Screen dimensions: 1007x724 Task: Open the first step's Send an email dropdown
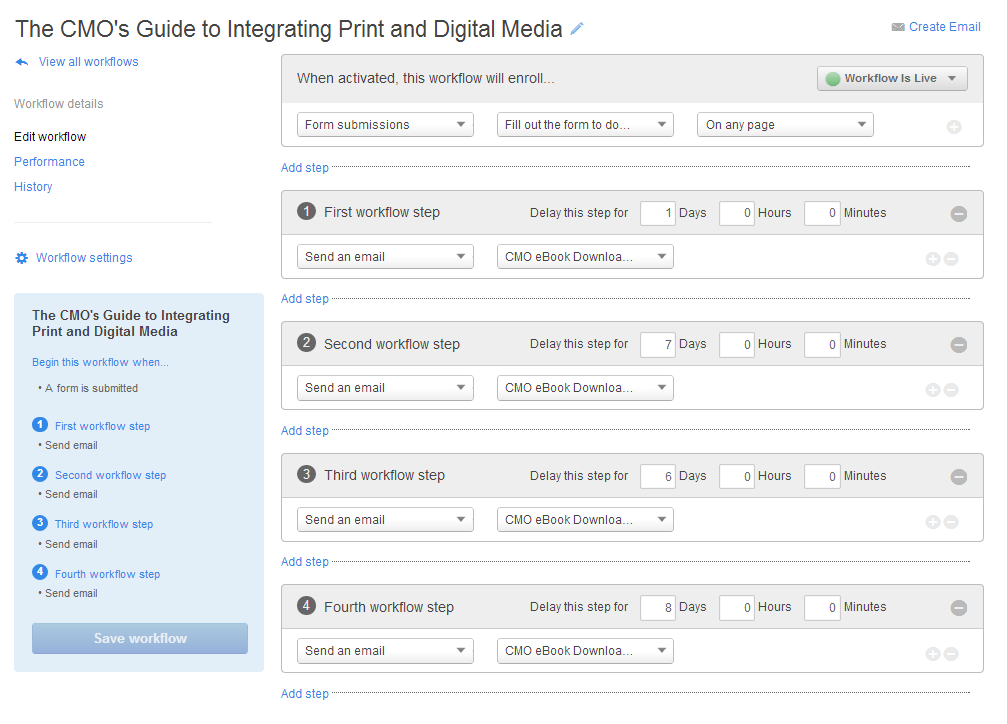pyautogui.click(x=385, y=257)
